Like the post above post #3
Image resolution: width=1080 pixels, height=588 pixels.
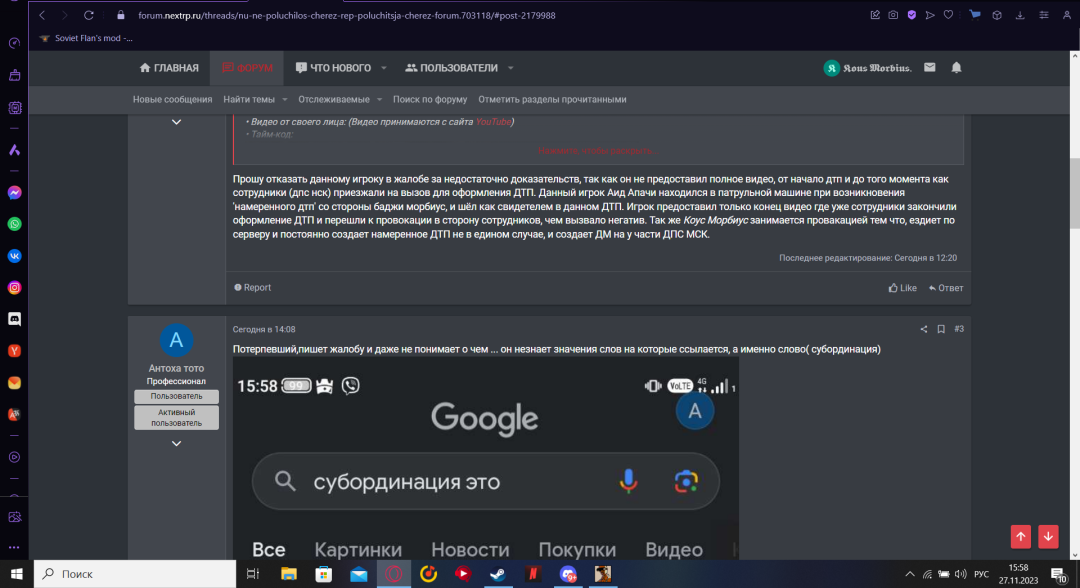tap(903, 288)
